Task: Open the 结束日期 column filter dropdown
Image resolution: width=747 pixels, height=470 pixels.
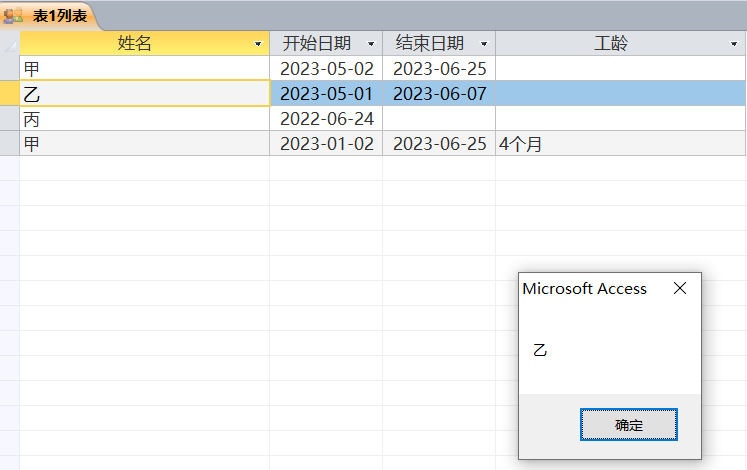Action: 484,44
